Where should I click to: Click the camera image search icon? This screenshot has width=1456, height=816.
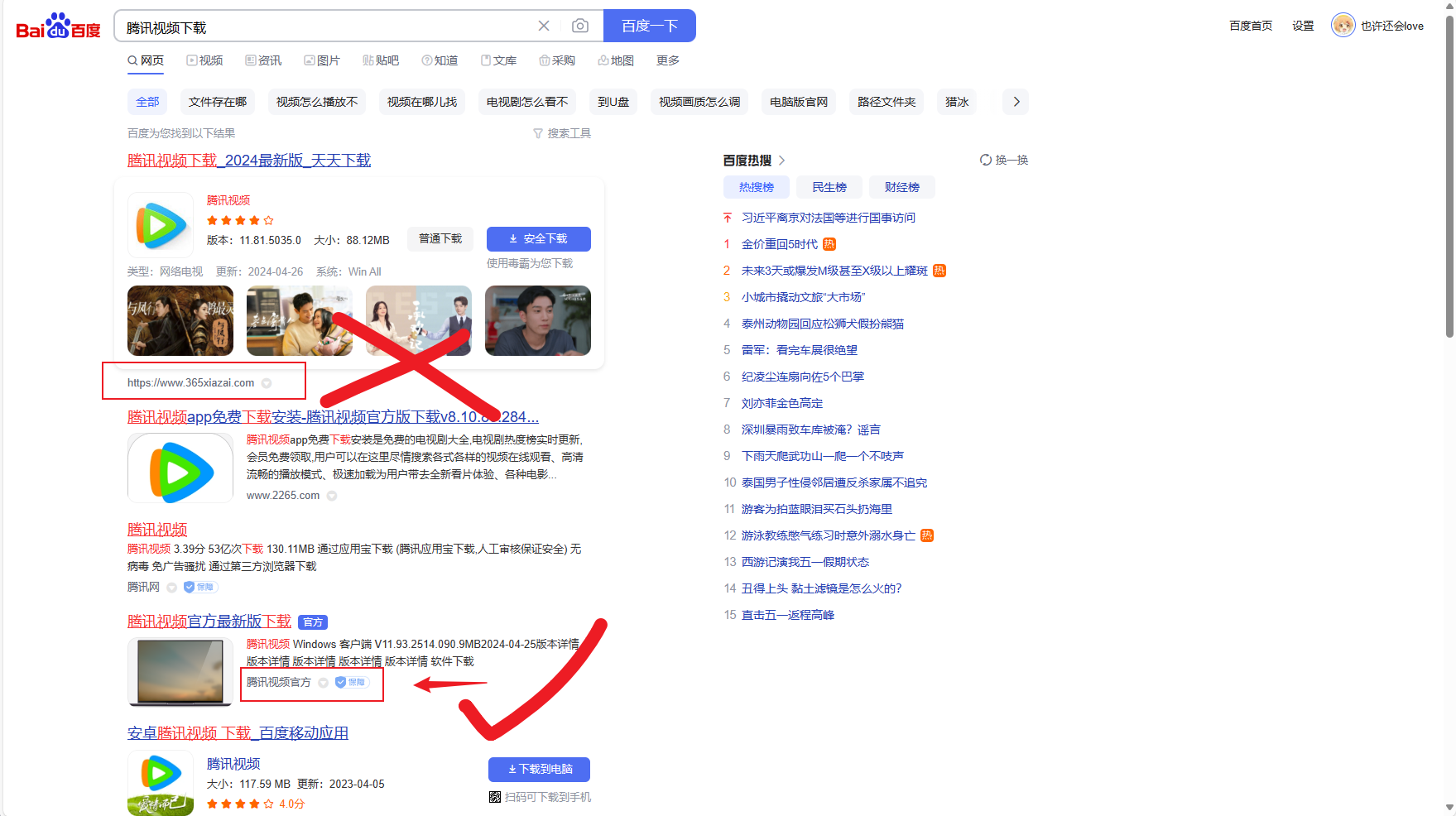[x=580, y=26]
